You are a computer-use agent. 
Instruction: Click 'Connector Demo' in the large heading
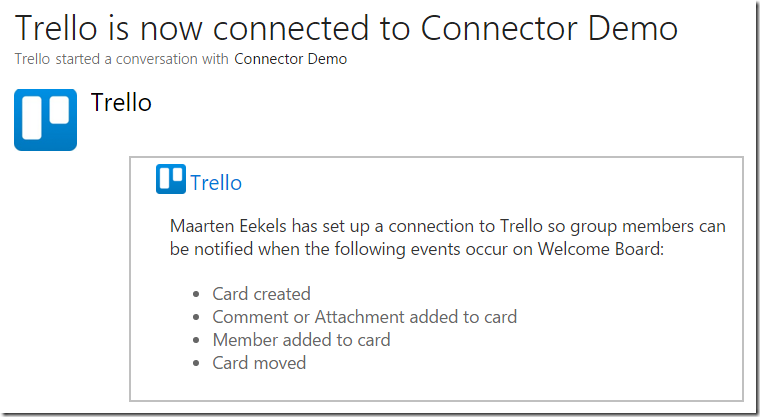pyautogui.click(x=549, y=28)
